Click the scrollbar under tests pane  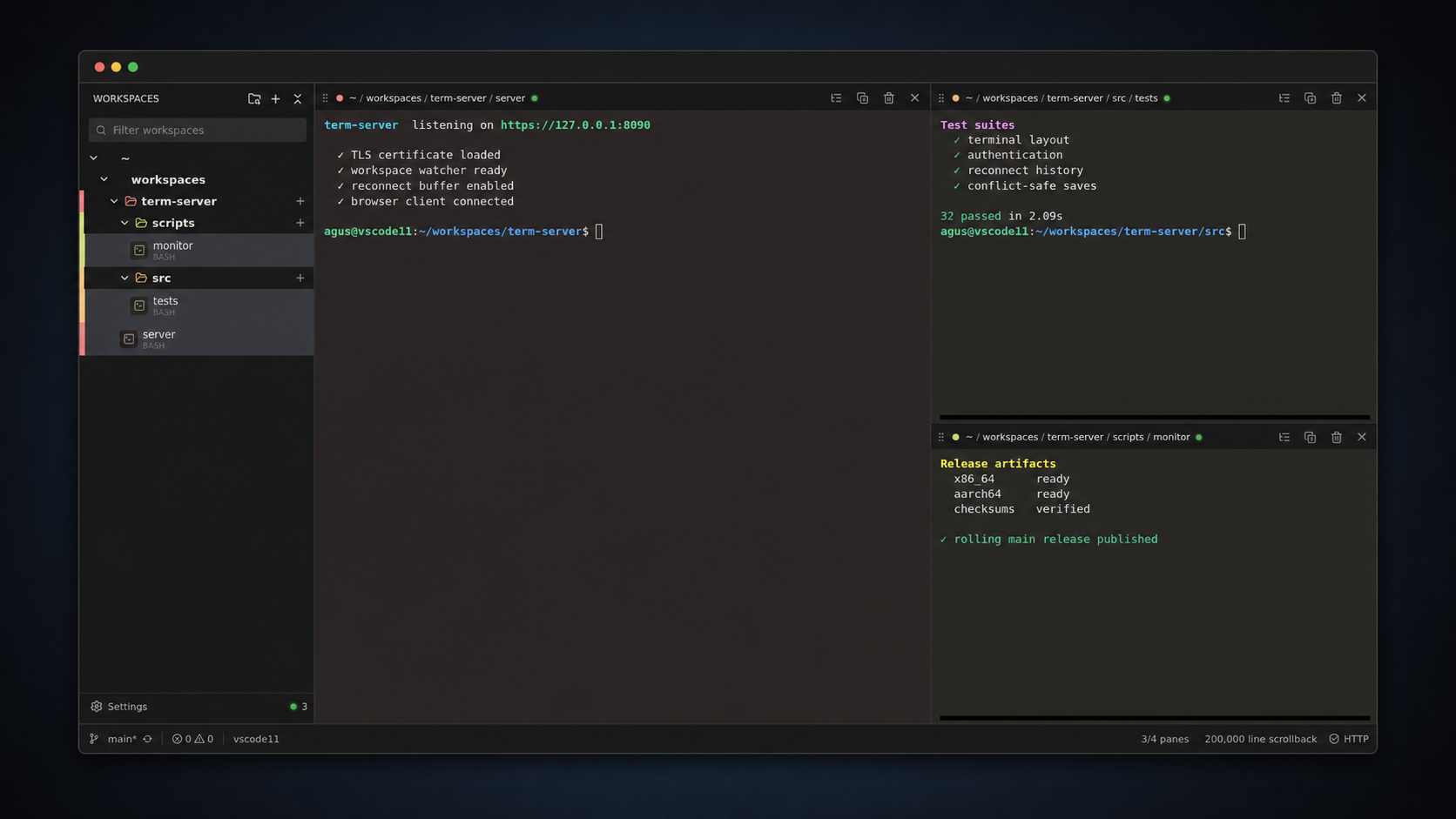click(x=1155, y=418)
